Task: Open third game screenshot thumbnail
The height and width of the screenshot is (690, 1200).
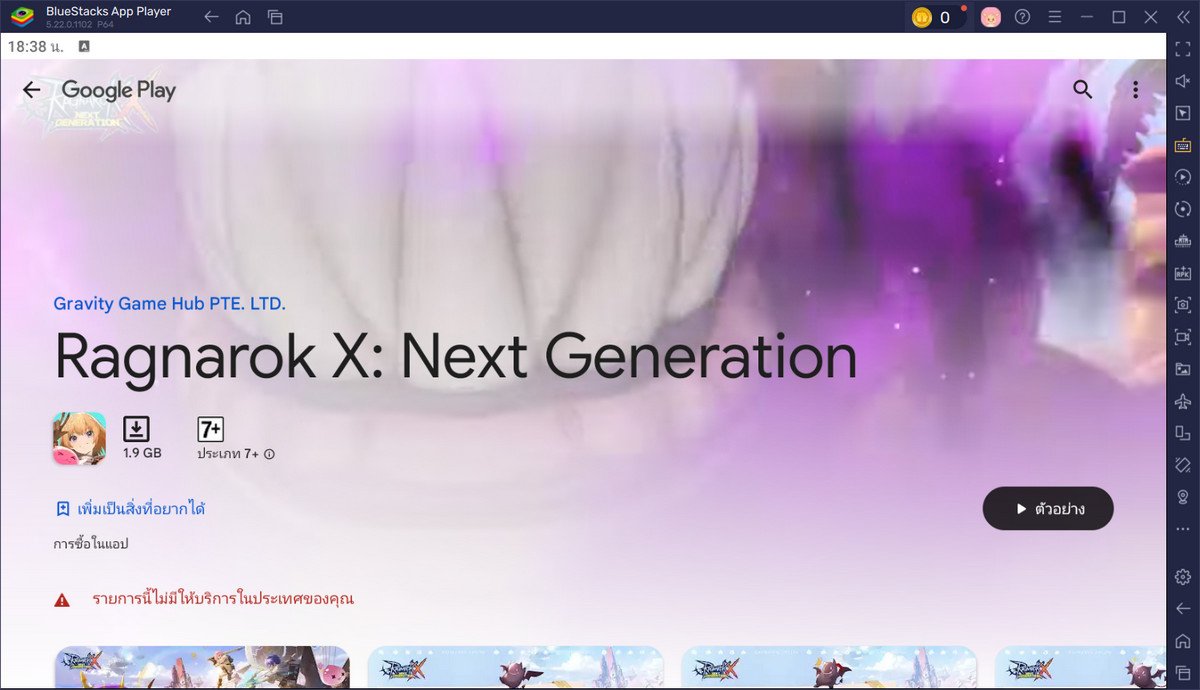Action: [829, 667]
